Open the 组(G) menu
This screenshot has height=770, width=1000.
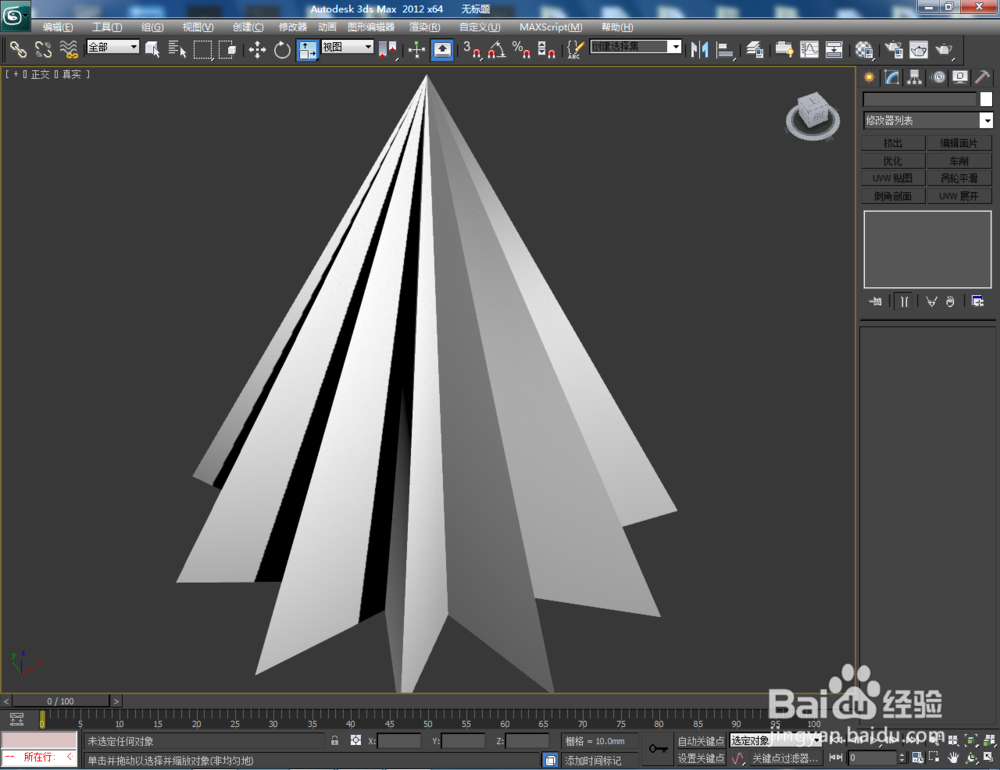coord(152,27)
